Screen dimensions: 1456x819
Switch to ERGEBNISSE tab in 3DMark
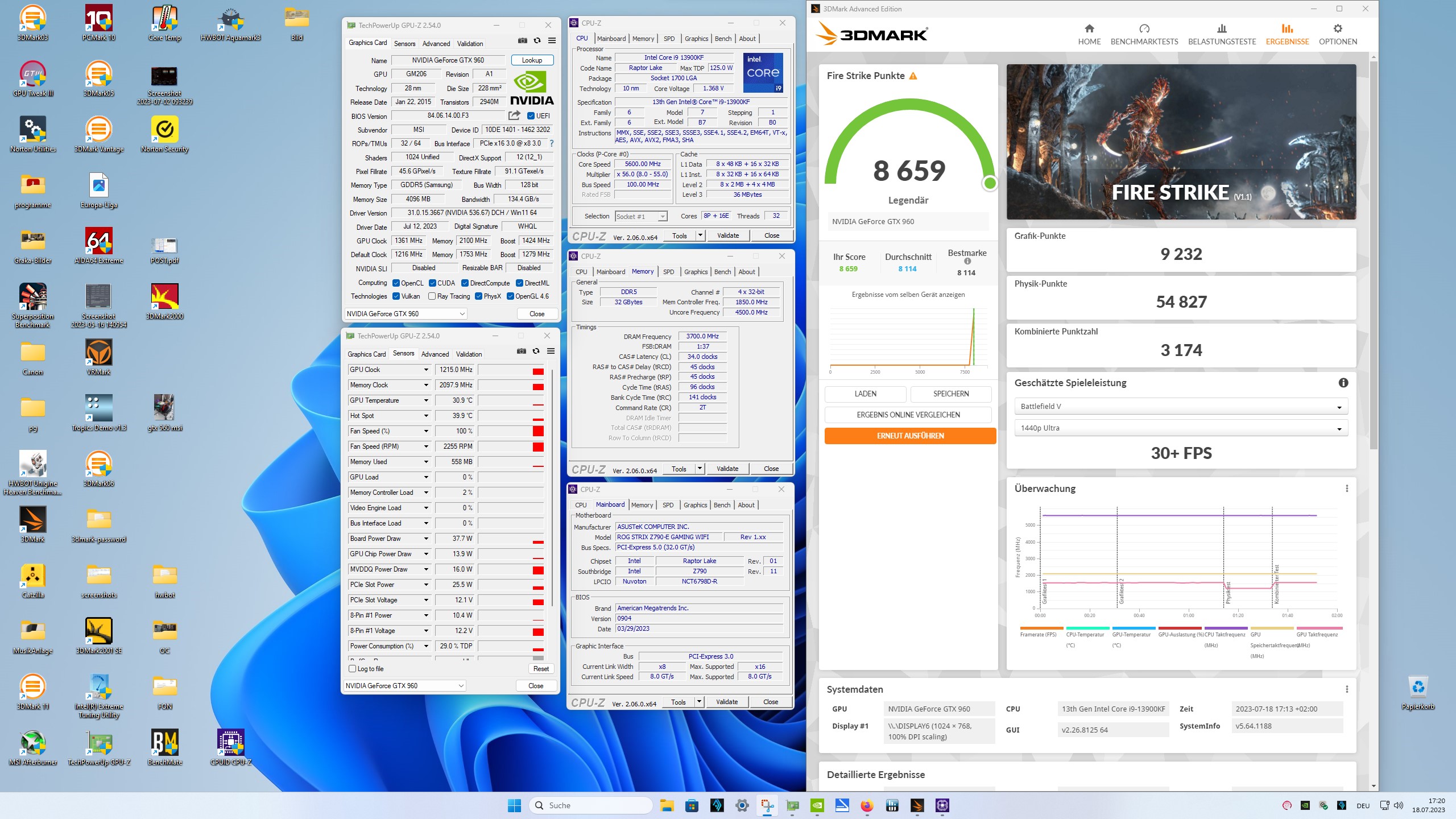tap(1287, 35)
